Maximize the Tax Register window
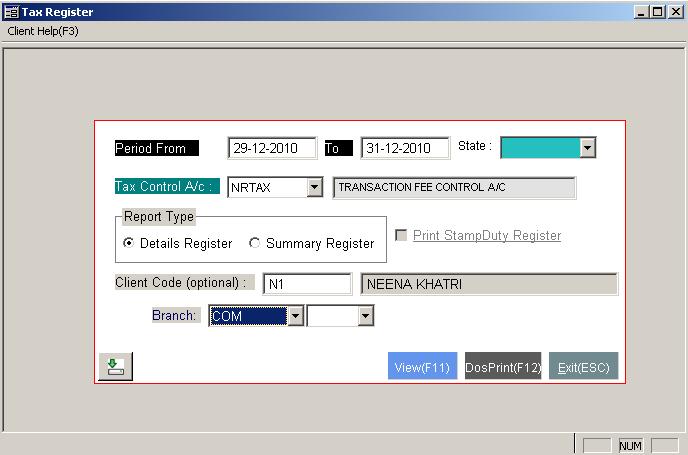Viewport: 688px width, 455px height. pyautogui.click(x=658, y=11)
